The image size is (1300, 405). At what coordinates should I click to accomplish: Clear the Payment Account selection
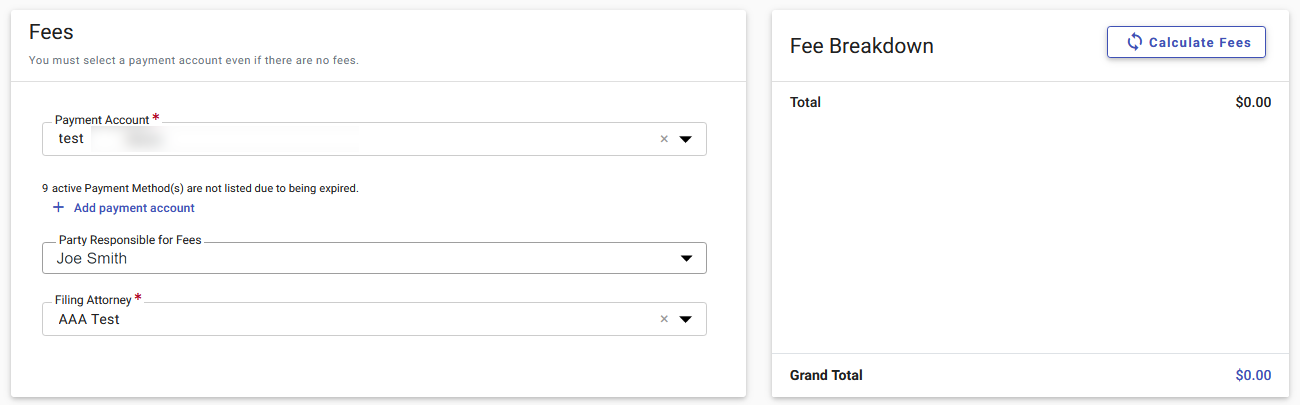664,139
